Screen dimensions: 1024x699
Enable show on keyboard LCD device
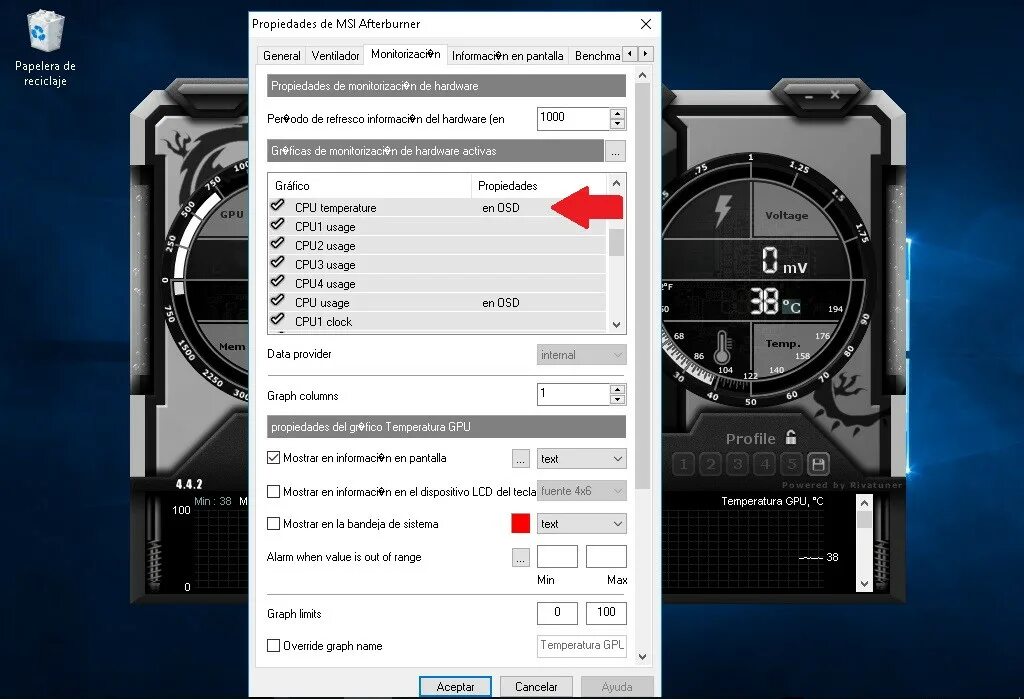pos(274,491)
